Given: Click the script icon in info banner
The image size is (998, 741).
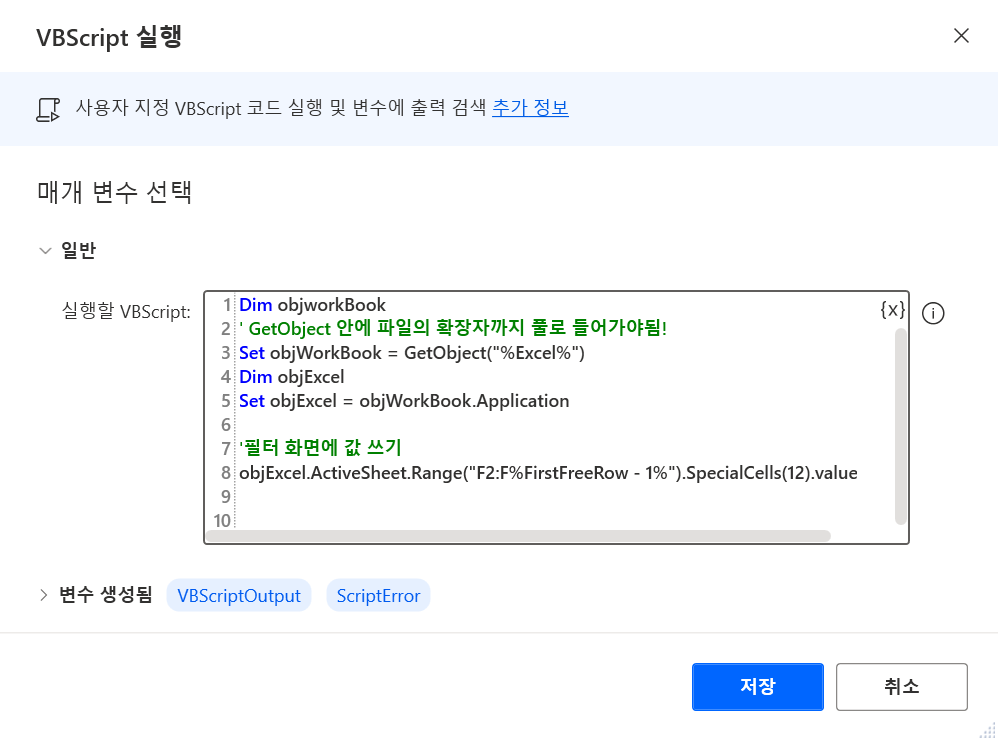Looking at the screenshot, I should click(x=48, y=109).
